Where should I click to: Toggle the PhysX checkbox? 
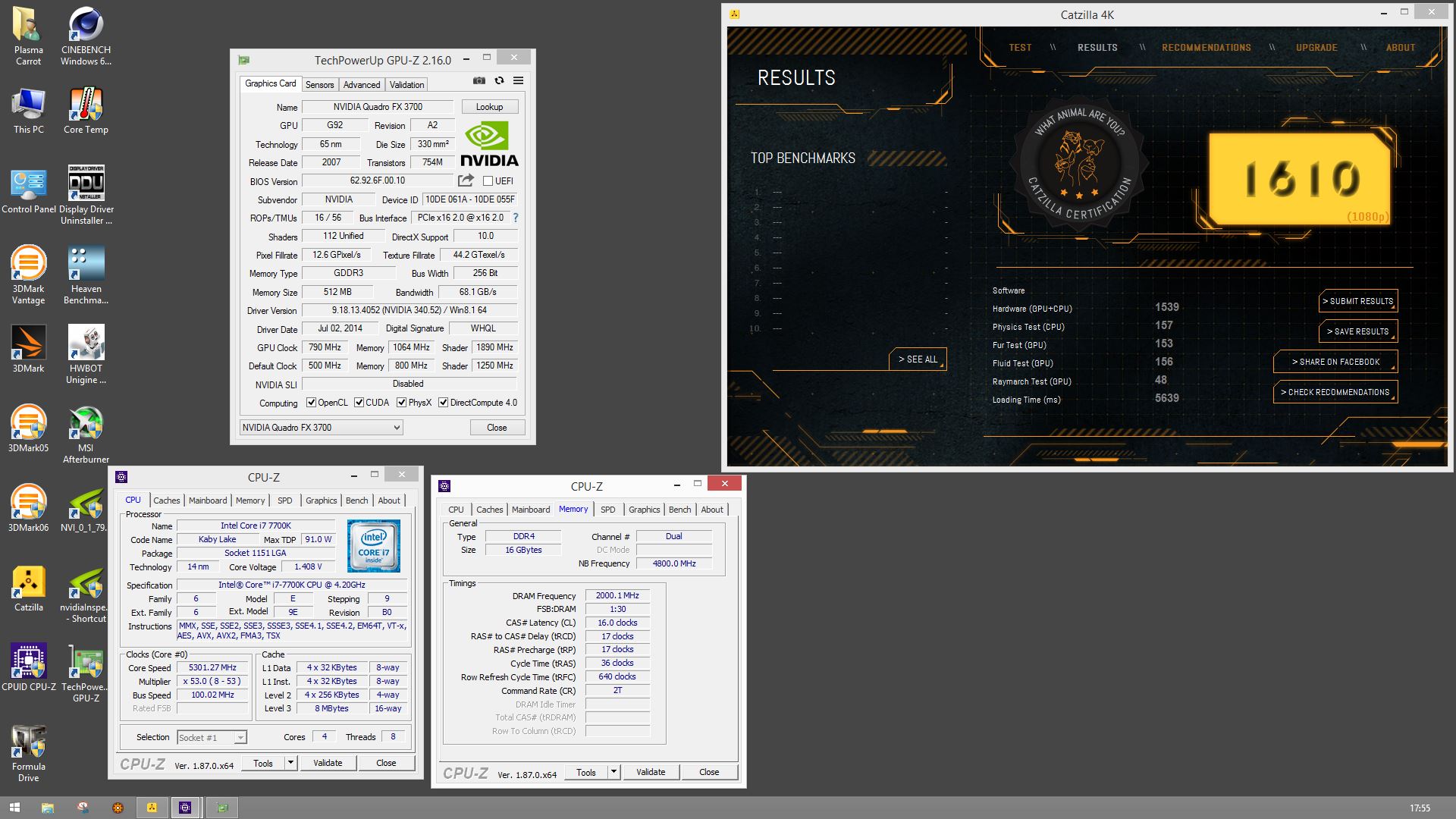click(401, 403)
